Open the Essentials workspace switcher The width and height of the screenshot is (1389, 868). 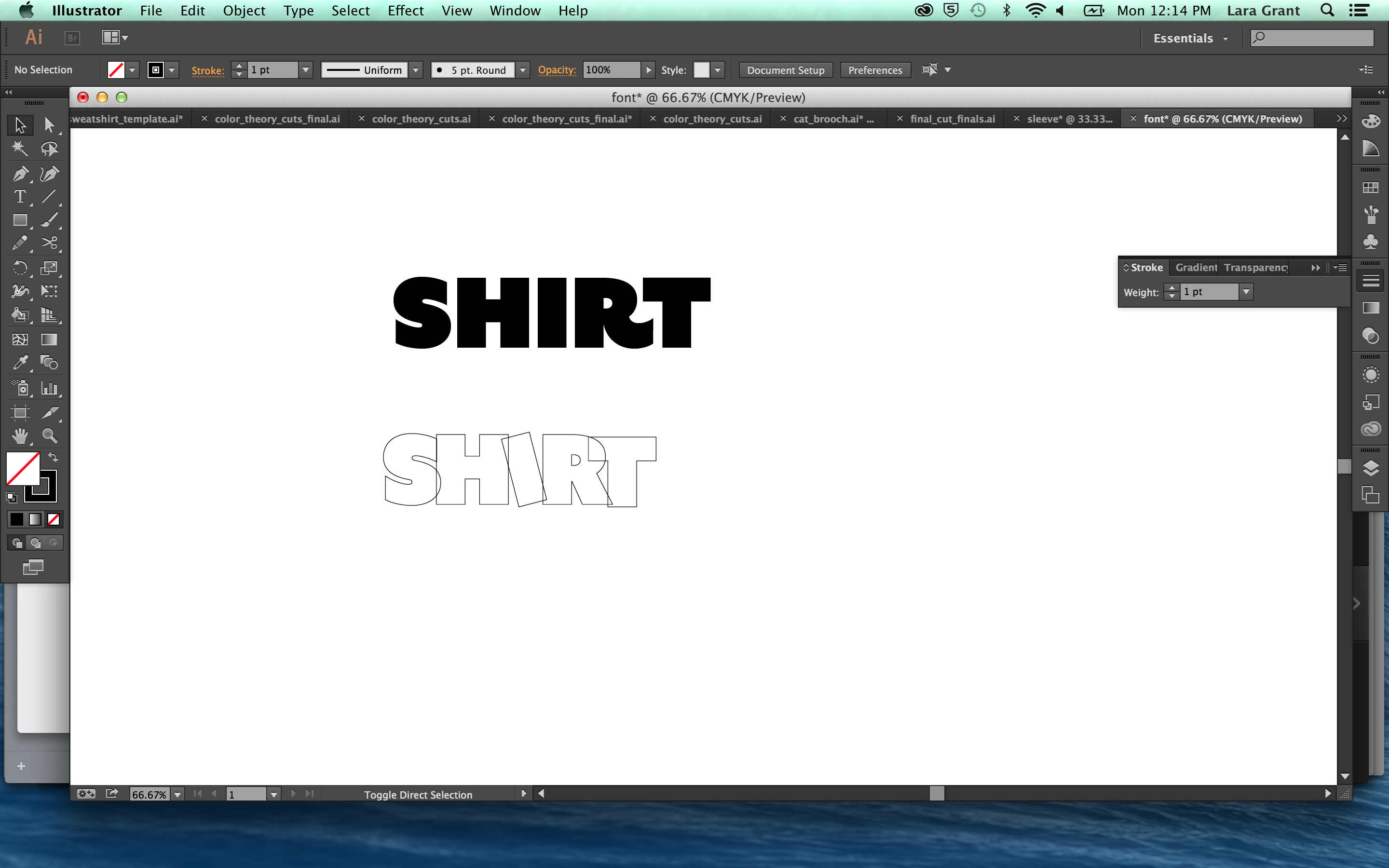point(1190,39)
